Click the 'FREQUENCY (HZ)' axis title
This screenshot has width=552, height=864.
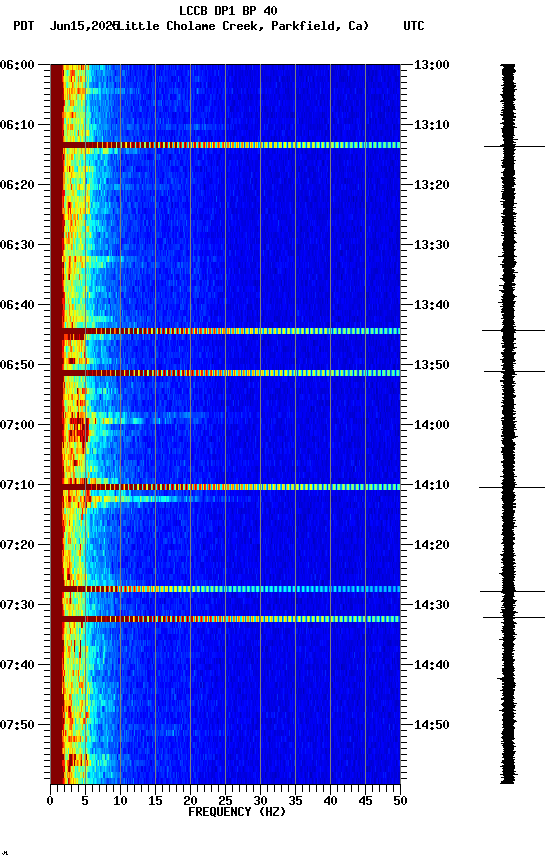point(237,813)
